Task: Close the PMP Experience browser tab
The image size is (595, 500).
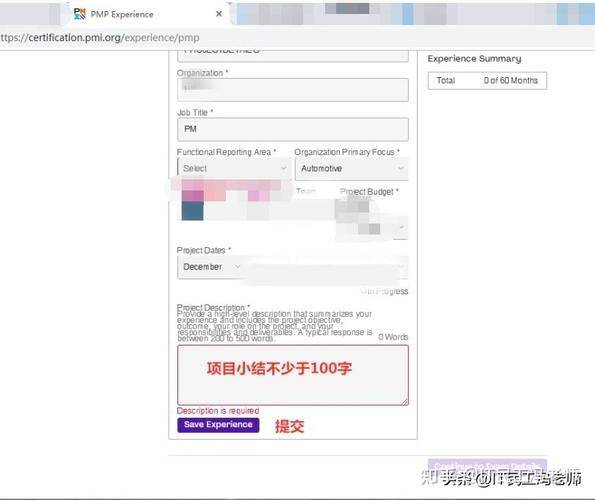Action: [x=219, y=14]
